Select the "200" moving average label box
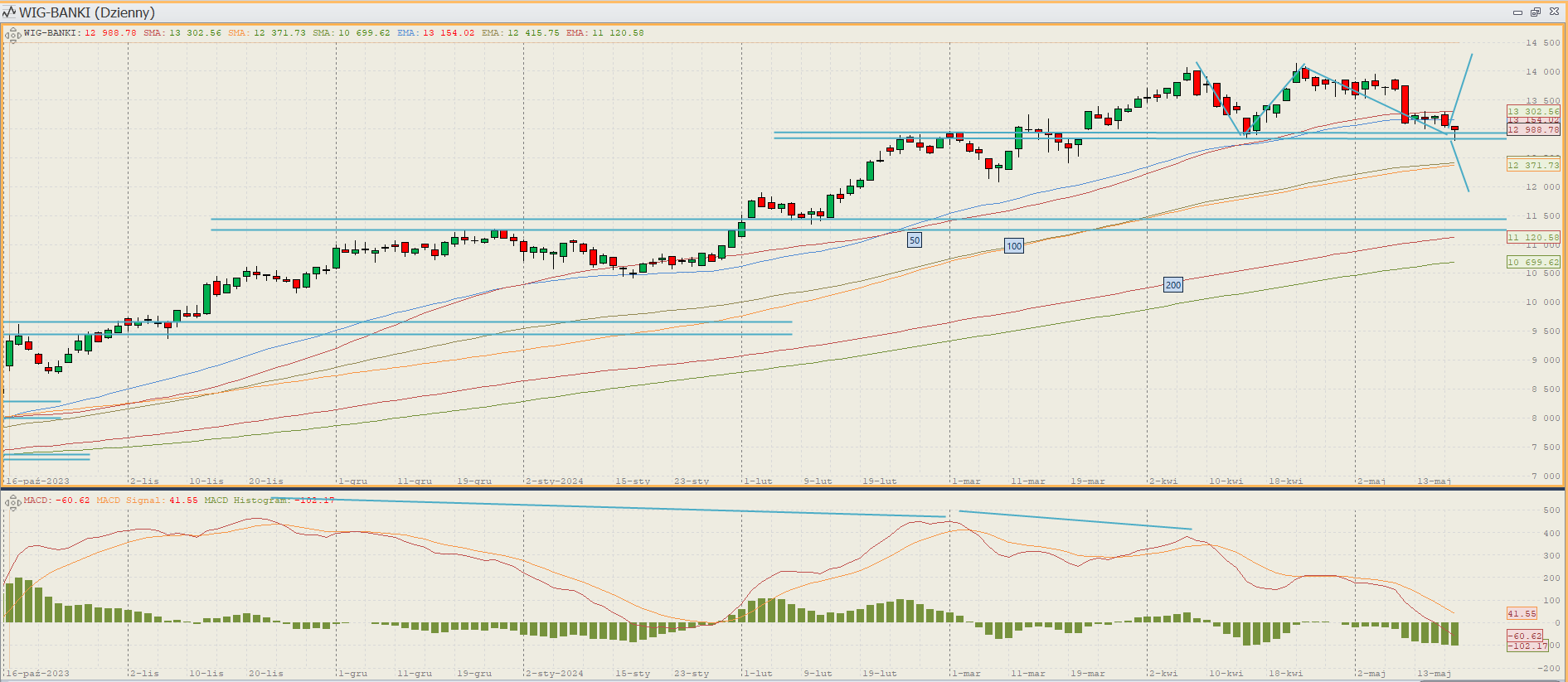 pyautogui.click(x=1173, y=285)
